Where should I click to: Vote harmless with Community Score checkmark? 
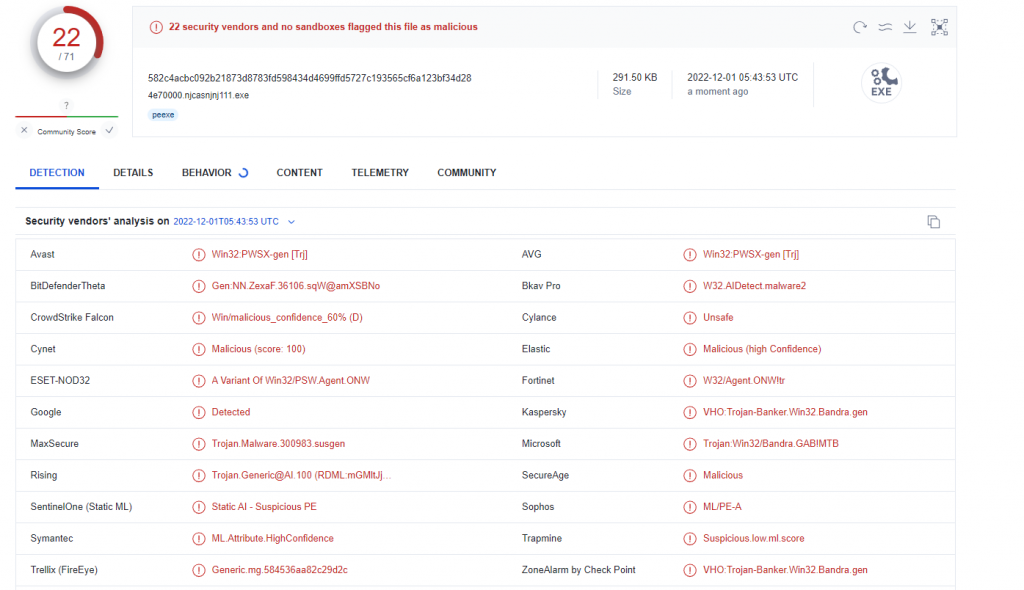pos(109,131)
